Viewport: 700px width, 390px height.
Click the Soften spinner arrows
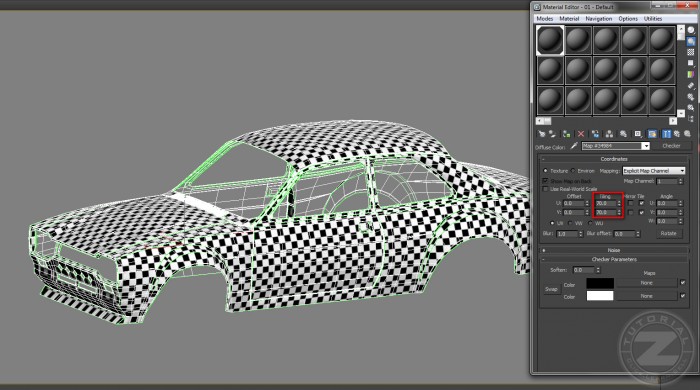pyautogui.click(x=598, y=270)
